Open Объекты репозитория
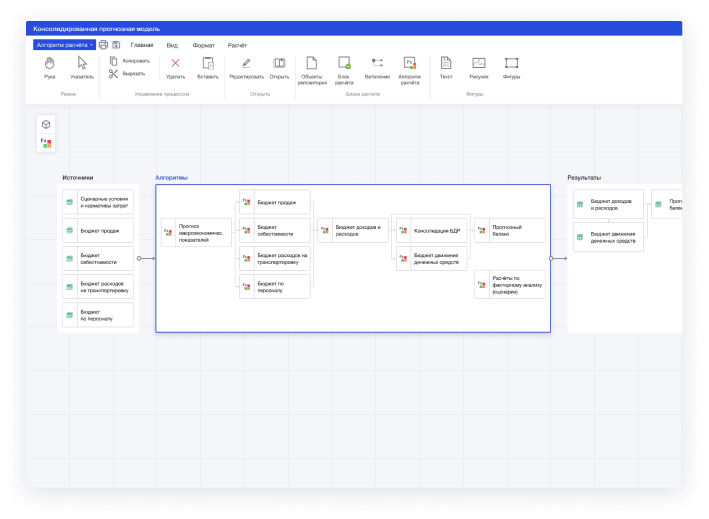709x519 pixels. click(x=312, y=71)
